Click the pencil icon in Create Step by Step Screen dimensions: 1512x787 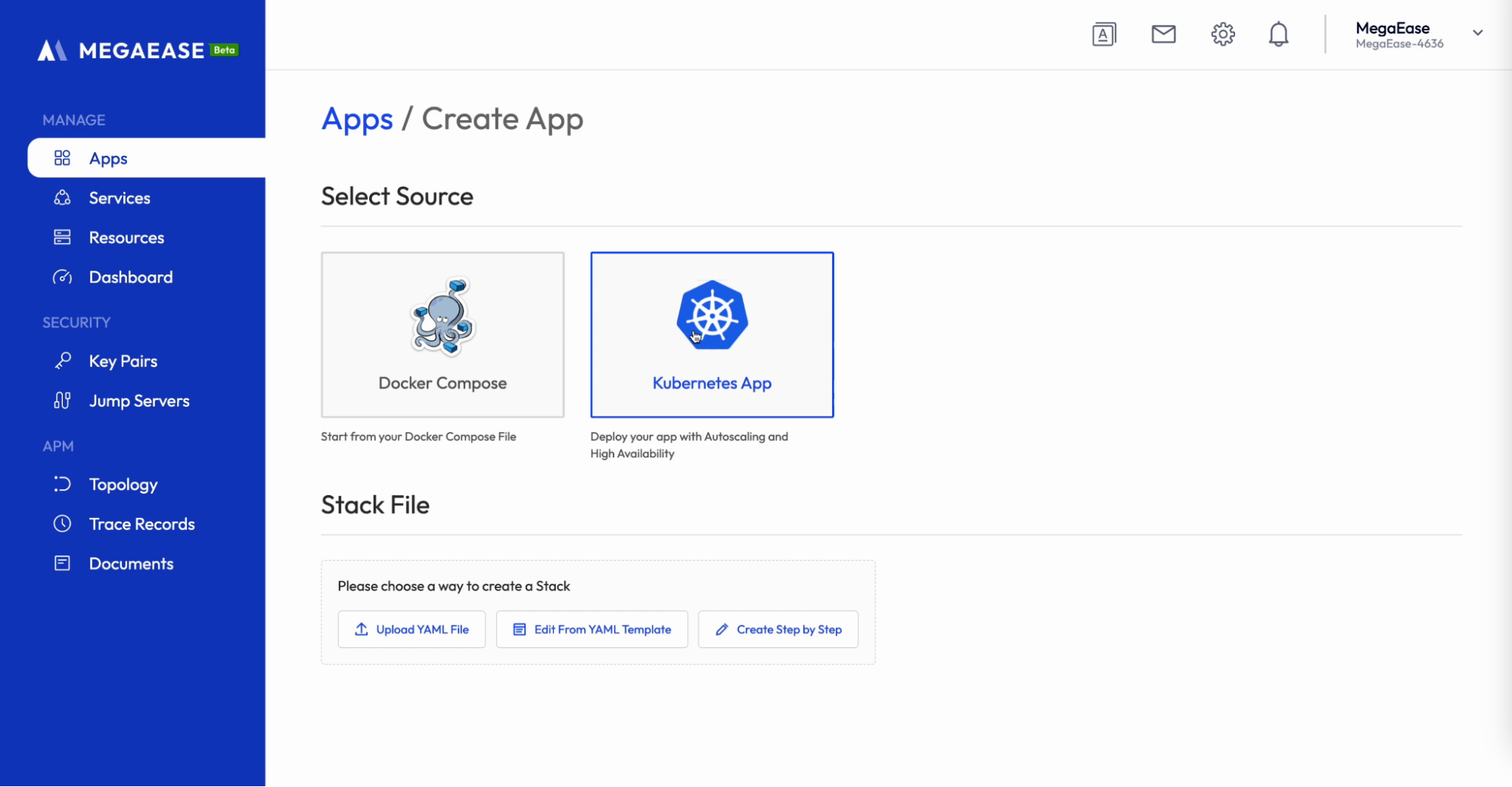pos(722,629)
